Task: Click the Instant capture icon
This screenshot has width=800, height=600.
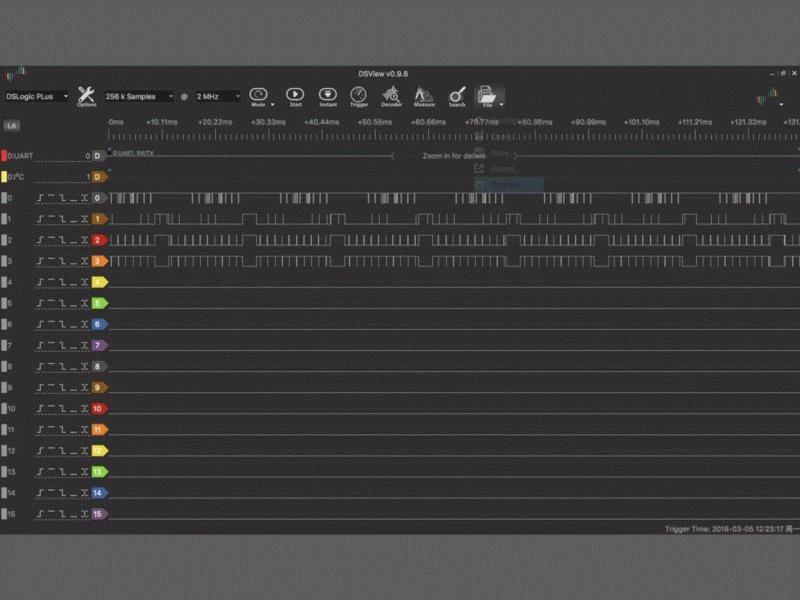Action: click(x=327, y=95)
